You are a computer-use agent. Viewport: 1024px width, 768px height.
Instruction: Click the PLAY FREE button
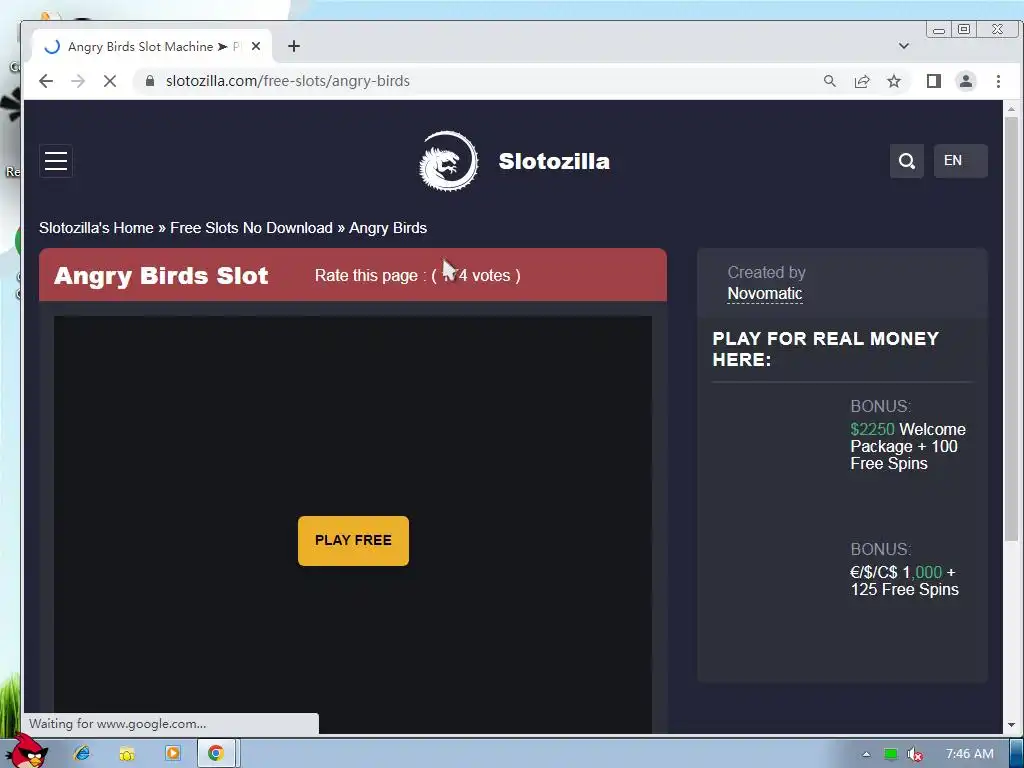pos(353,541)
